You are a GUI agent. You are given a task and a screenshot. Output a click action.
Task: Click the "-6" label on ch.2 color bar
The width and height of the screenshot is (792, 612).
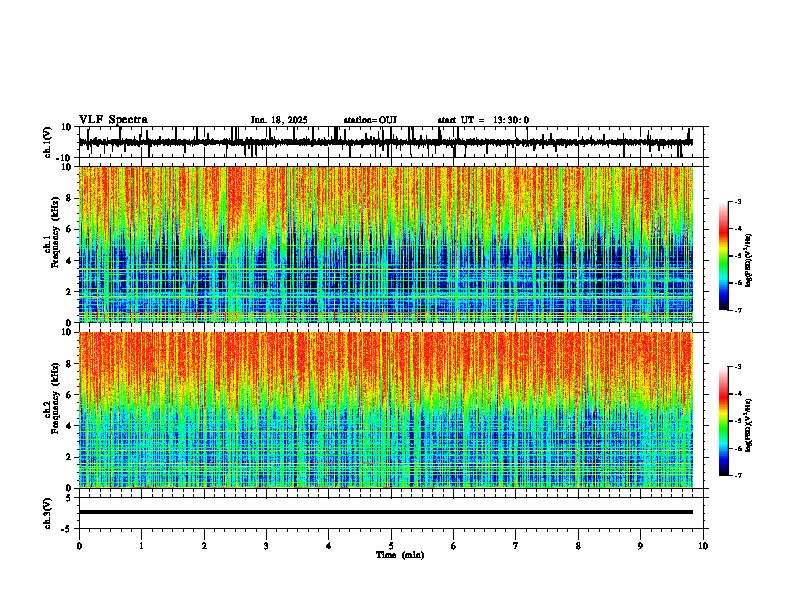pos(738,448)
